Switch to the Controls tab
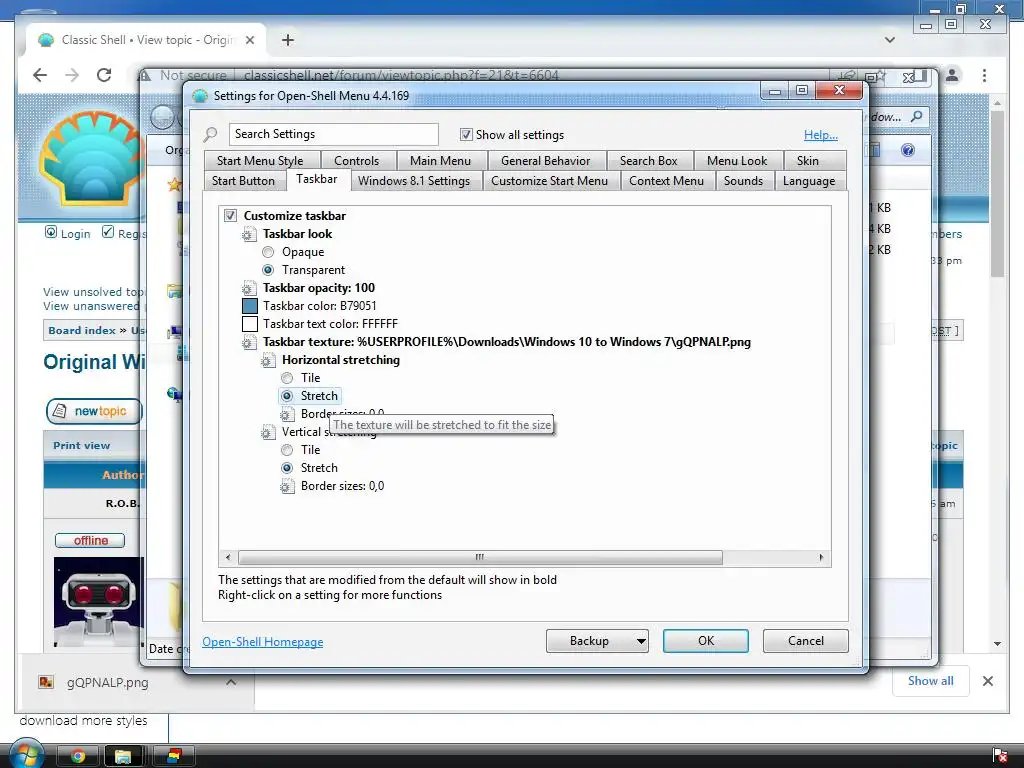The width and height of the screenshot is (1024, 768). (357, 161)
